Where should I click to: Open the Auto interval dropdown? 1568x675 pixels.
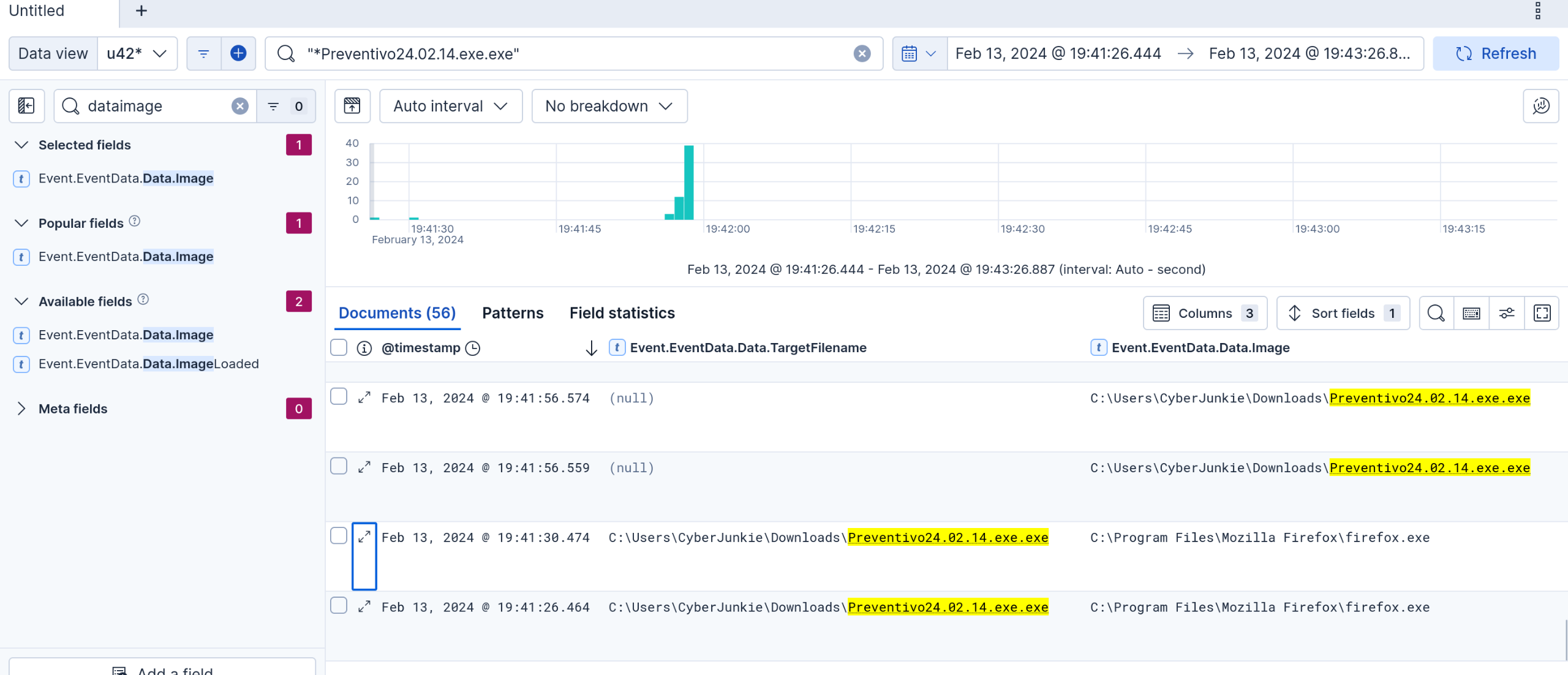click(450, 106)
